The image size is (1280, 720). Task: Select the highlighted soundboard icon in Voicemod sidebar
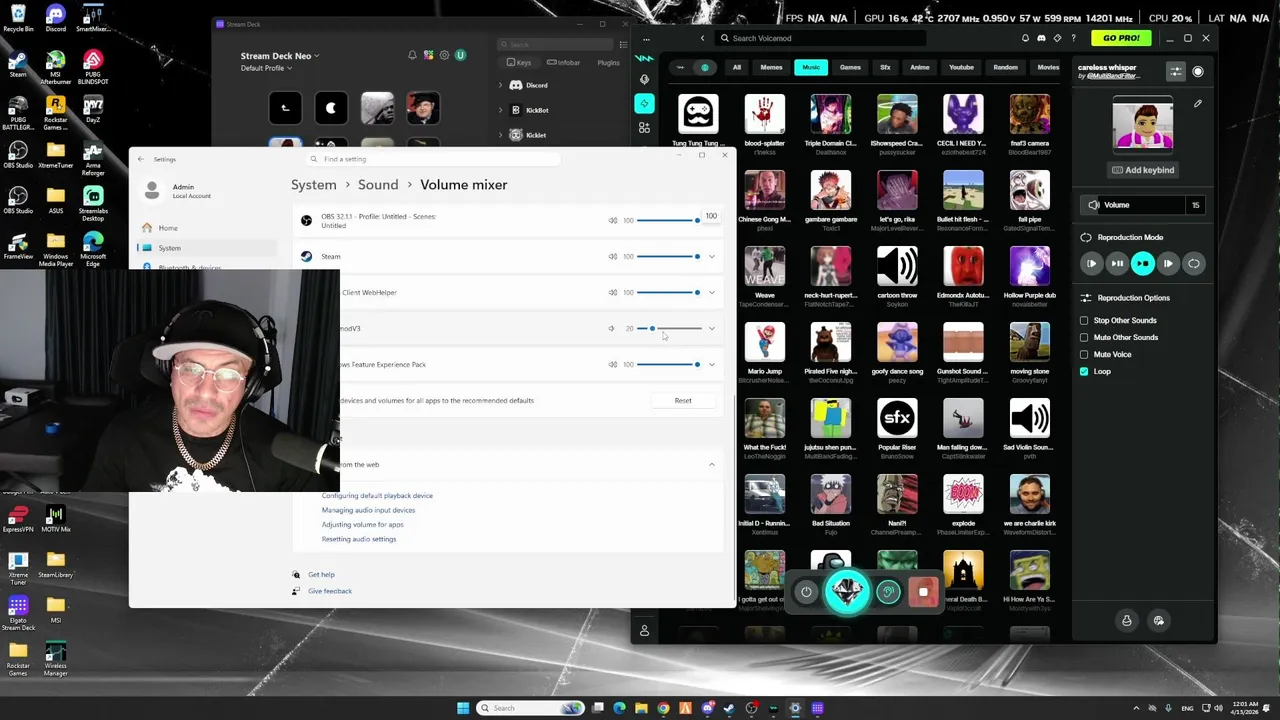pyautogui.click(x=644, y=104)
